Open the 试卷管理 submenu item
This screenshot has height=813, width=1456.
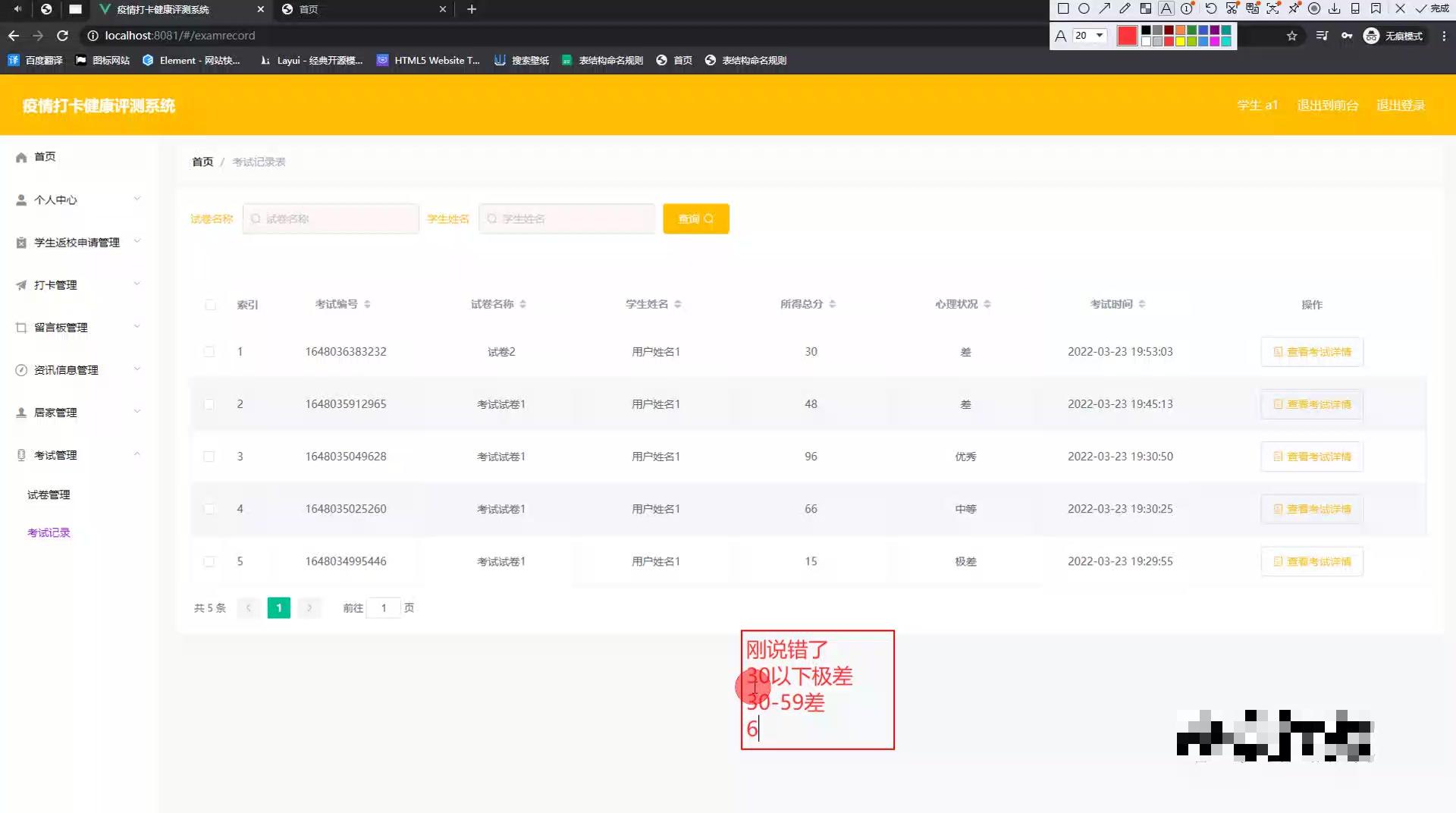click(x=49, y=494)
